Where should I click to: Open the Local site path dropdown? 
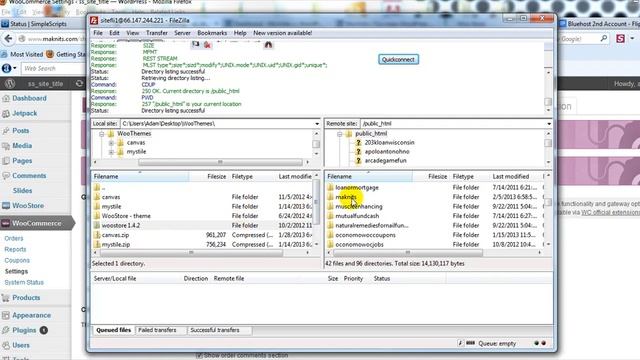tap(317, 124)
